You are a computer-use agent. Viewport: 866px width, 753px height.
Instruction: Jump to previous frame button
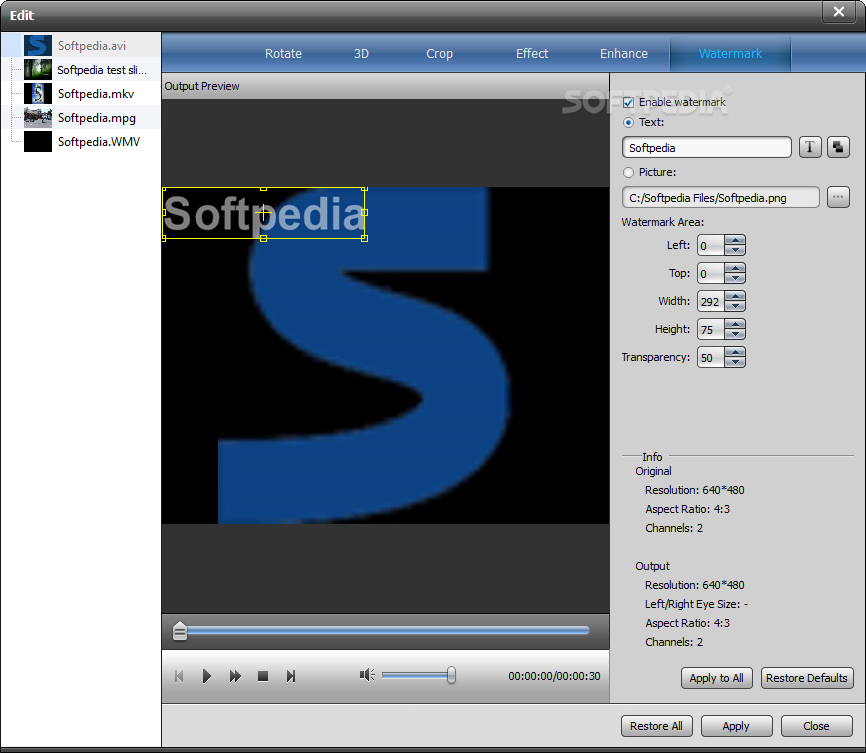coord(179,676)
